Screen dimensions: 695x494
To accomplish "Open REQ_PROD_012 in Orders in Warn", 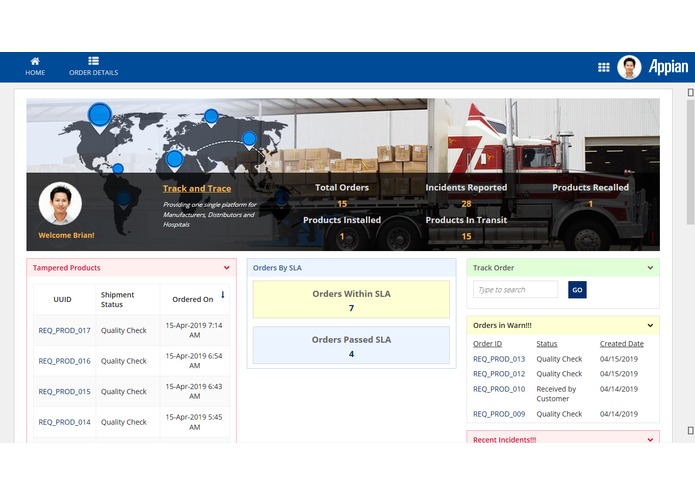I will pos(499,373).
